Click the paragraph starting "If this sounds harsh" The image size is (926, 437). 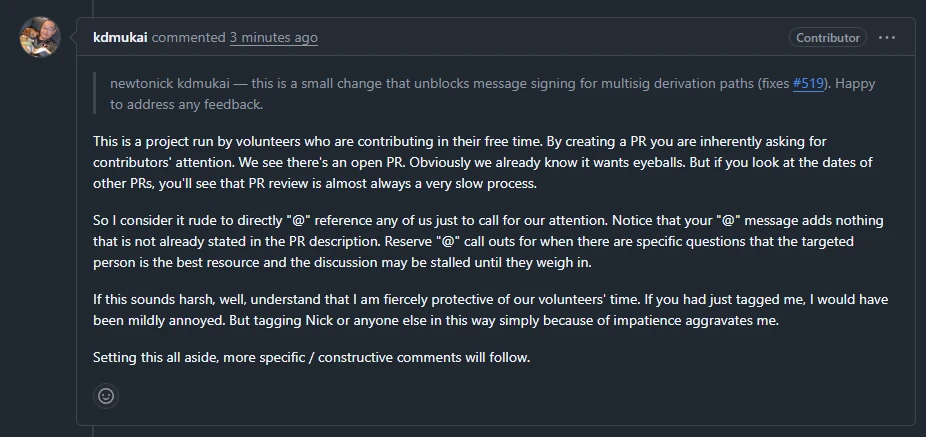tap(400, 308)
